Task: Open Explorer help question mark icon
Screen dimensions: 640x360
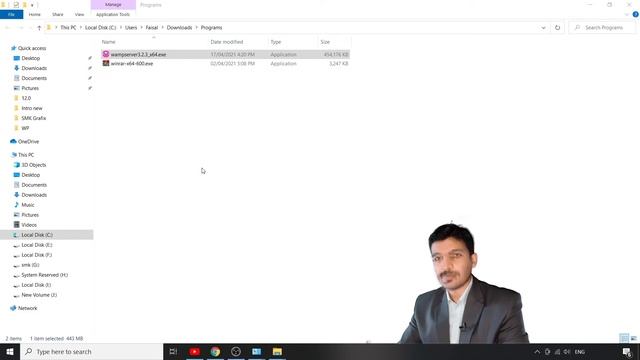Action: tap(636, 14)
